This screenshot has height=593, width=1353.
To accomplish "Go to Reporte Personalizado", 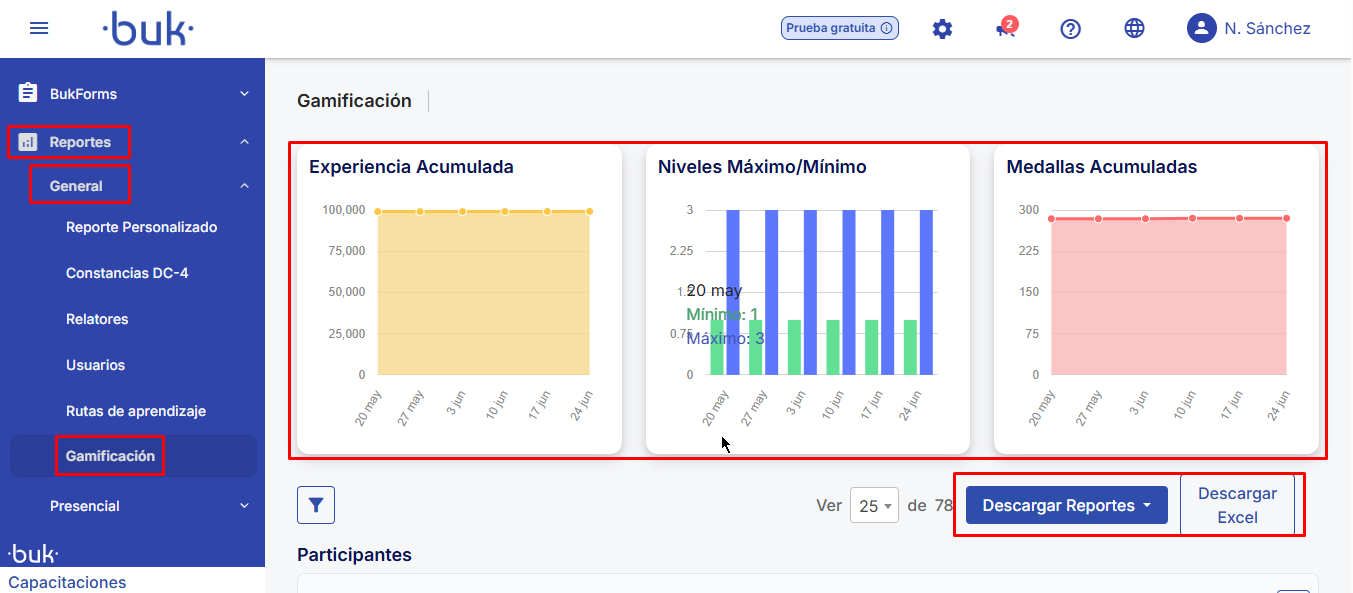I will click(141, 227).
